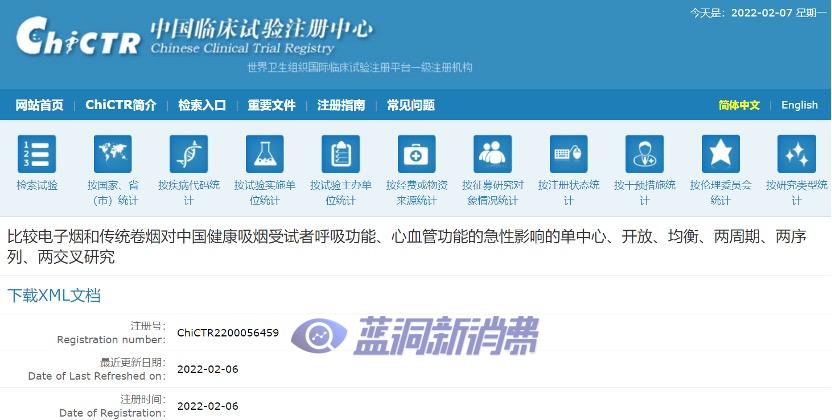The height and width of the screenshot is (420, 832).
Task: Click the trial title starting 比较电子烟
Action: click(406, 247)
